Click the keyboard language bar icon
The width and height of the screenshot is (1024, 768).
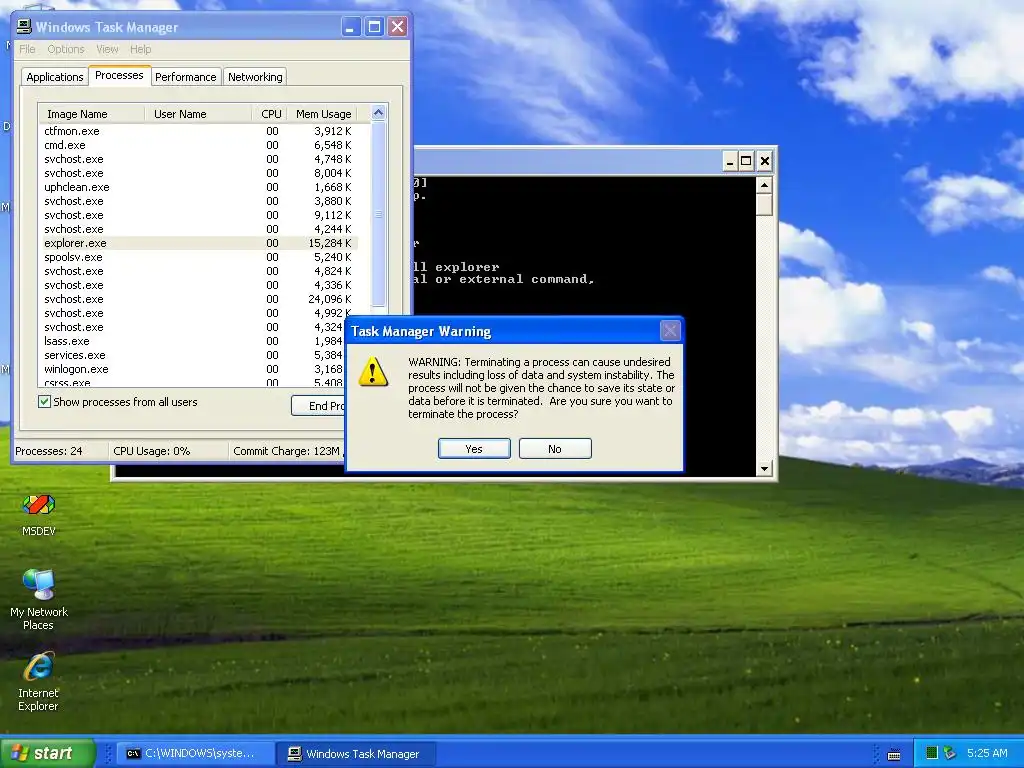895,755
